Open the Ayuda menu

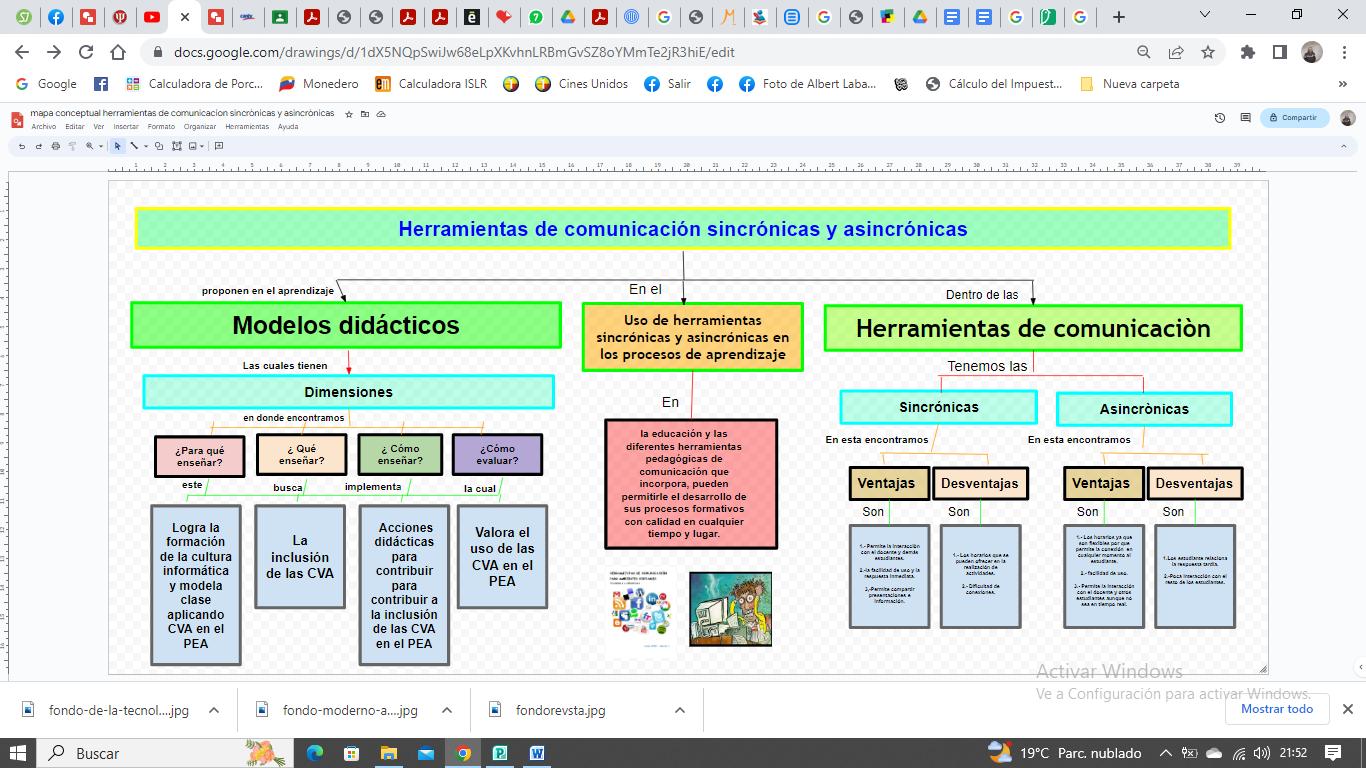click(288, 127)
